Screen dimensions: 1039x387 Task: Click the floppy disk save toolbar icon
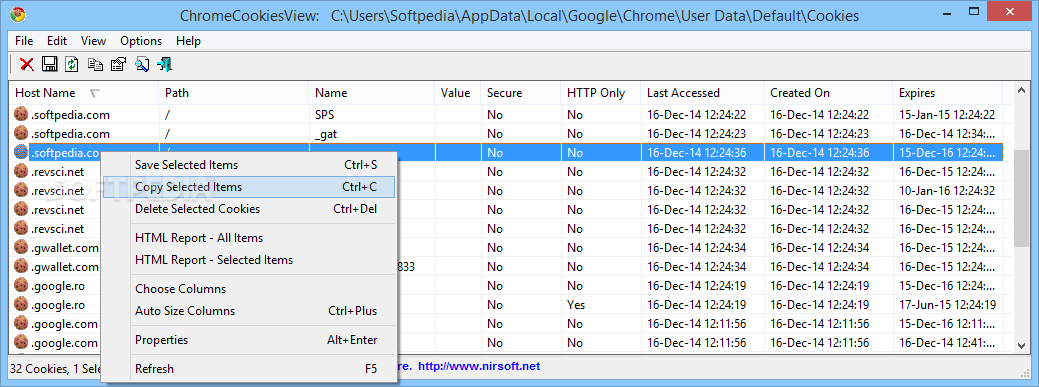(50, 64)
